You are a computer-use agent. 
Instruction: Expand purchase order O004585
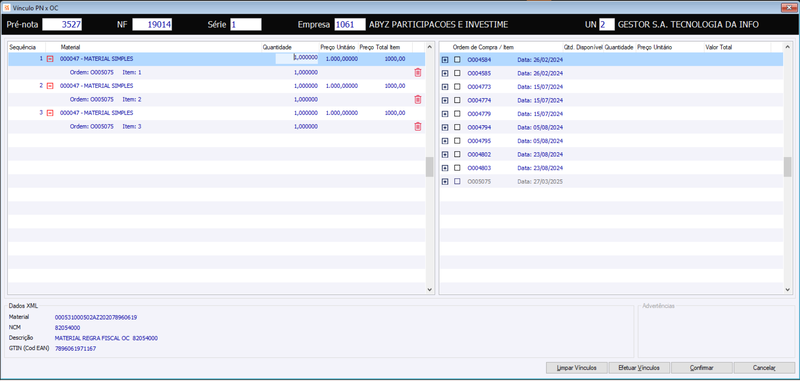click(x=445, y=73)
